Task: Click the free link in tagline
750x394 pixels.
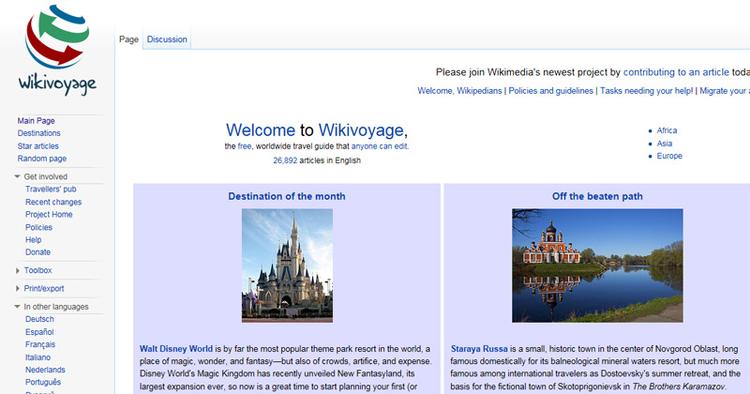Action: [x=244, y=146]
